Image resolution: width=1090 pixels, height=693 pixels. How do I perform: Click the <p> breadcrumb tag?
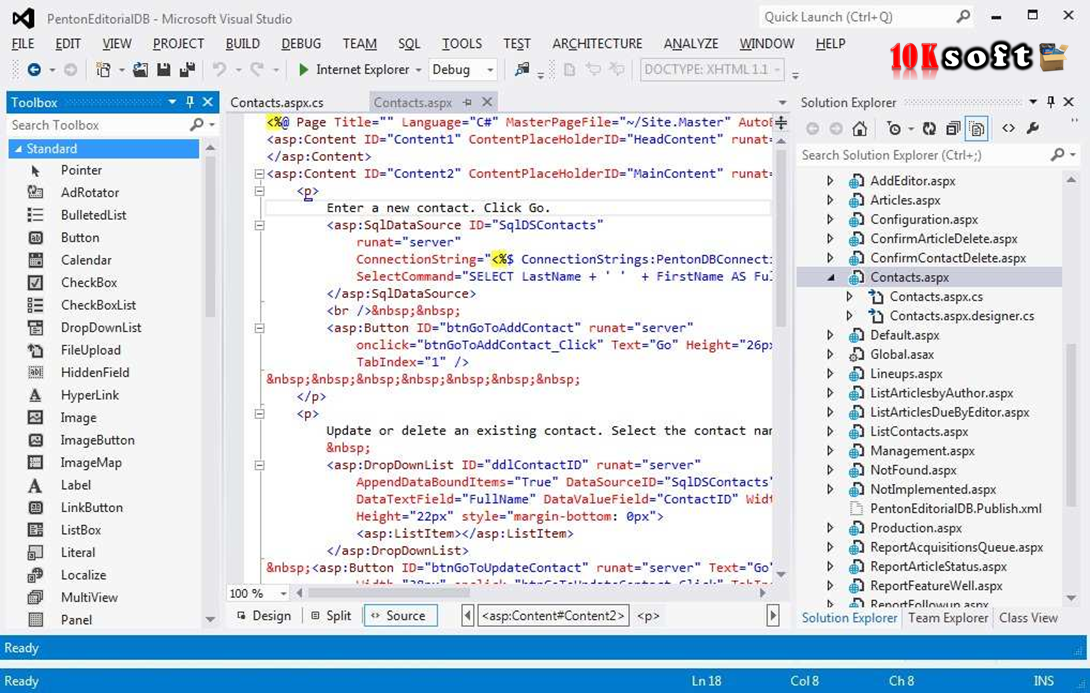[648, 616]
